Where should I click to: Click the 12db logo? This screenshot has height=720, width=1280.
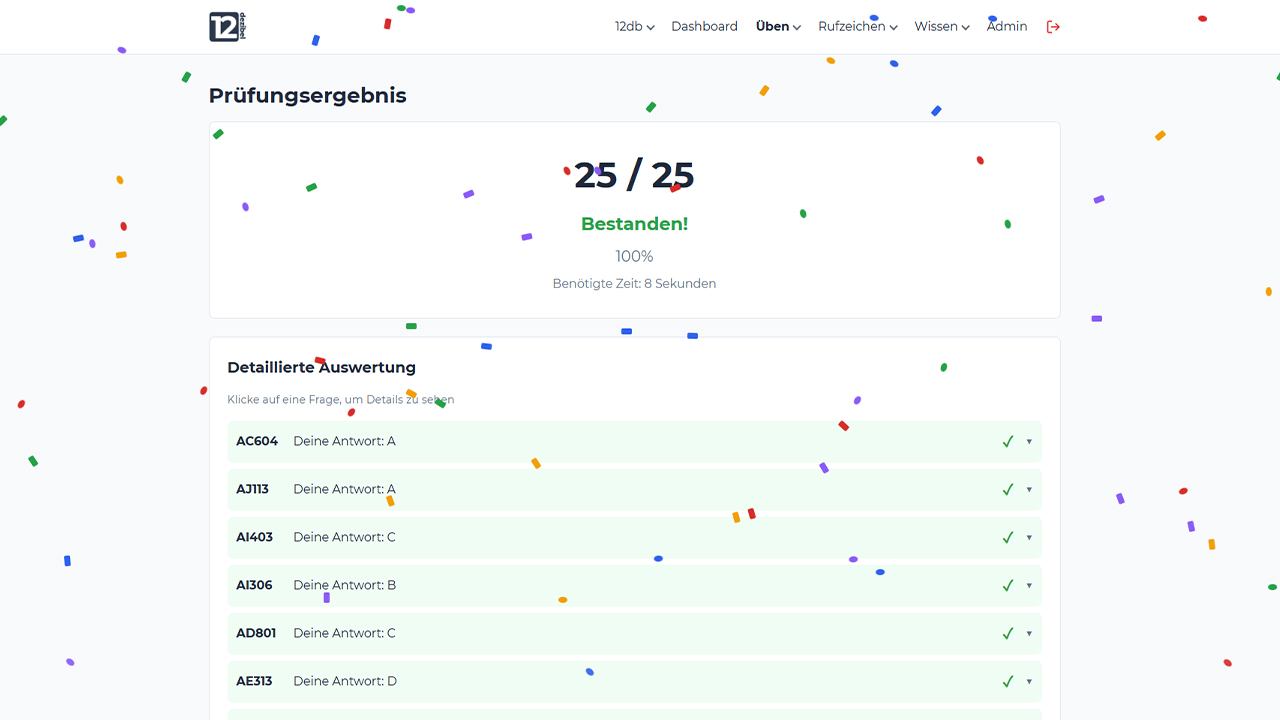coord(222,26)
